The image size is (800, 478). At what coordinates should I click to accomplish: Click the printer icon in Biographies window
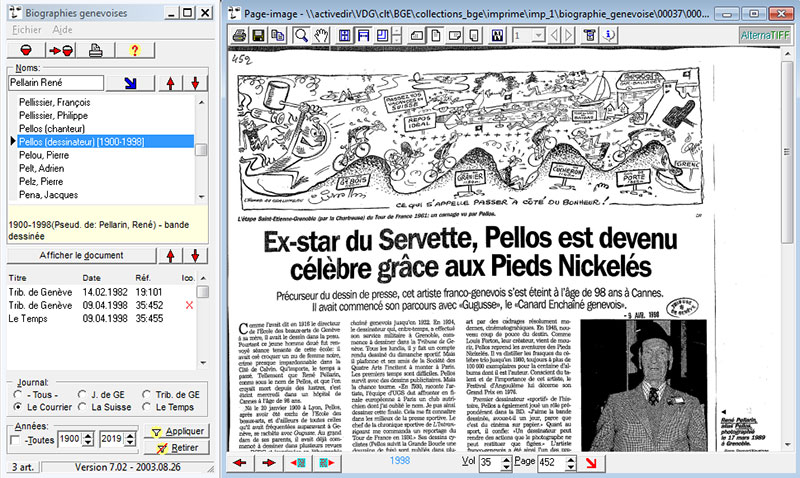pos(95,50)
